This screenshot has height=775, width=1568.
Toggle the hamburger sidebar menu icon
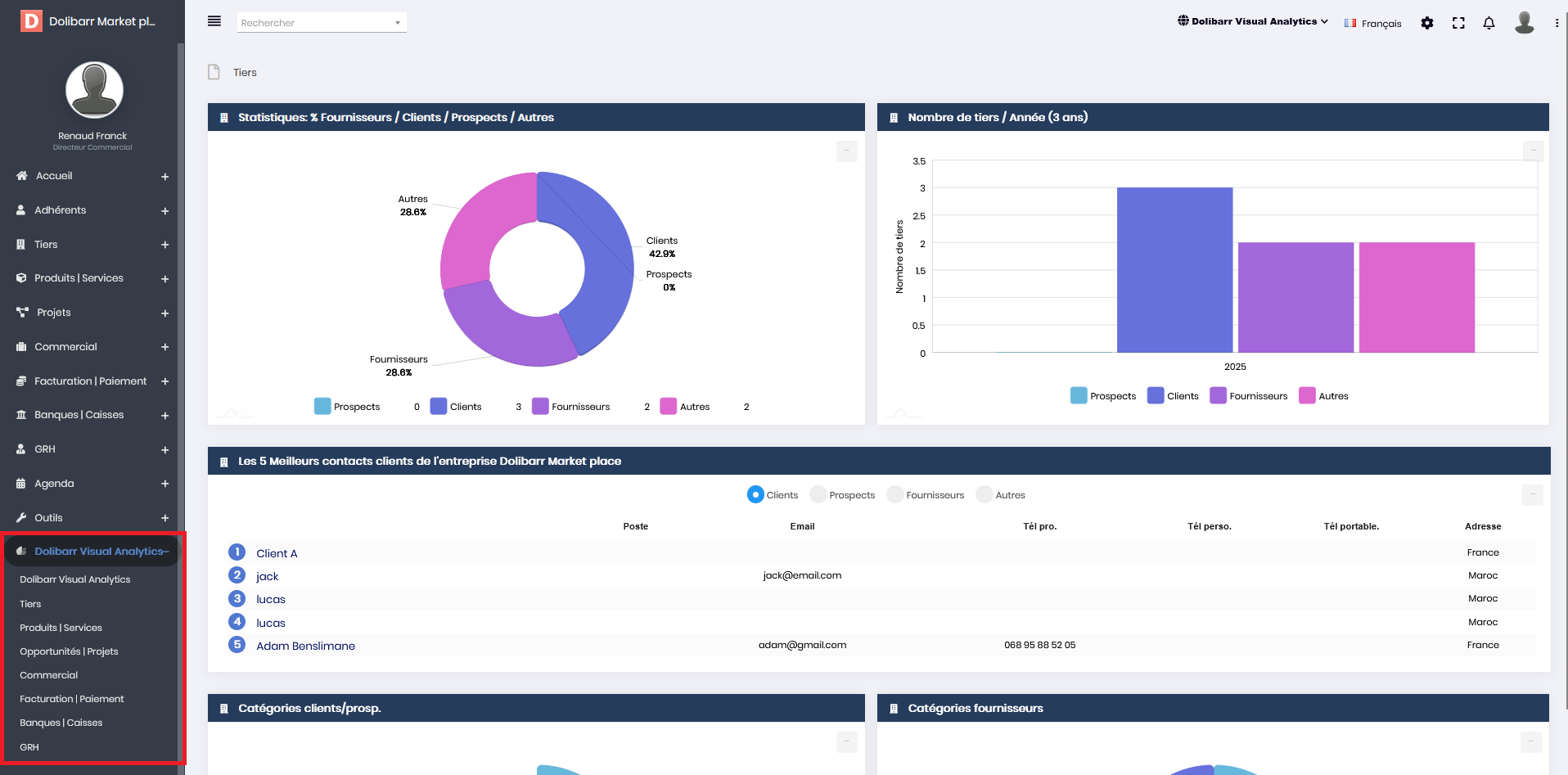[x=214, y=21]
